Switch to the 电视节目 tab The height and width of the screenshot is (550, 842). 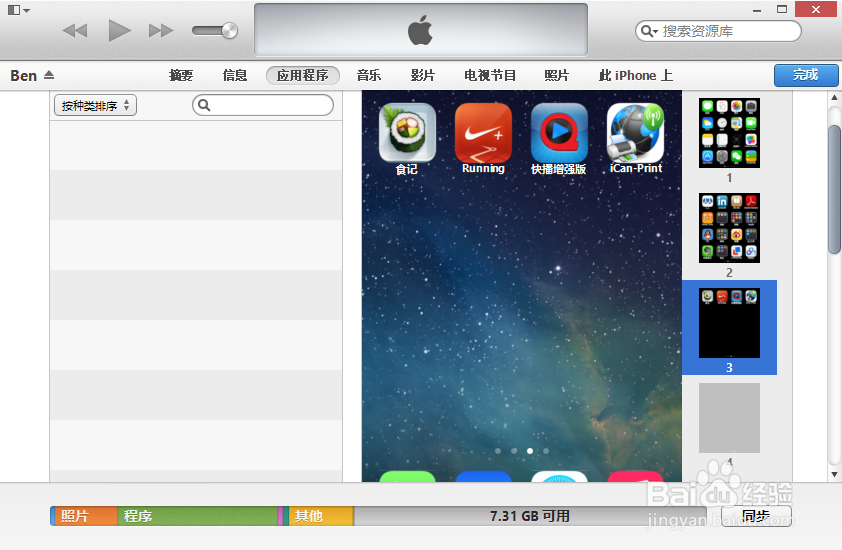click(x=490, y=75)
